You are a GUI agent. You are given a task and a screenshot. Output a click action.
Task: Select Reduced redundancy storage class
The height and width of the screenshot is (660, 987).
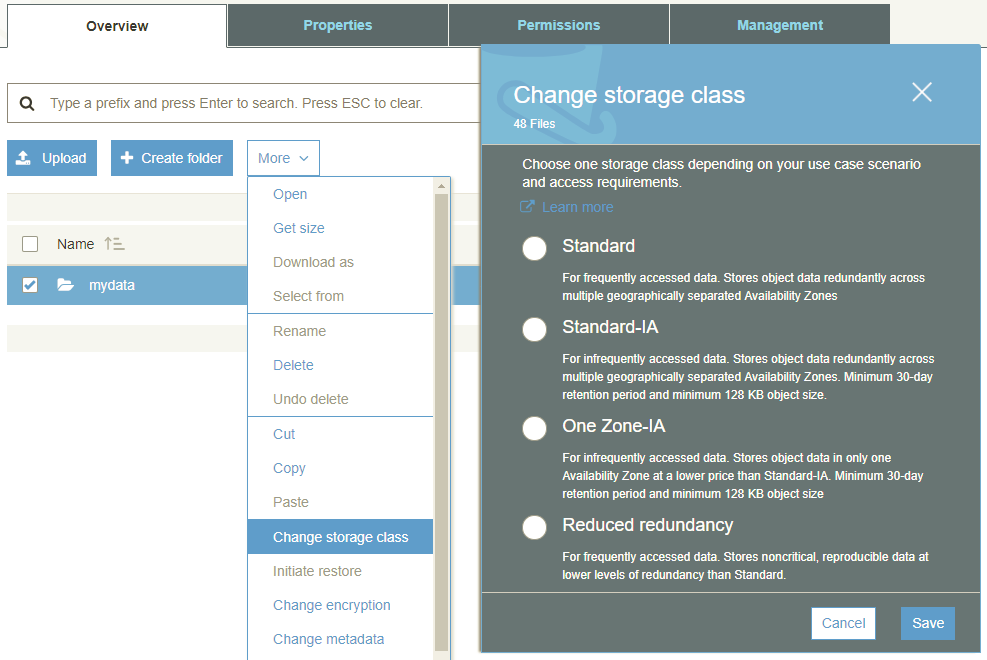pyautogui.click(x=534, y=527)
